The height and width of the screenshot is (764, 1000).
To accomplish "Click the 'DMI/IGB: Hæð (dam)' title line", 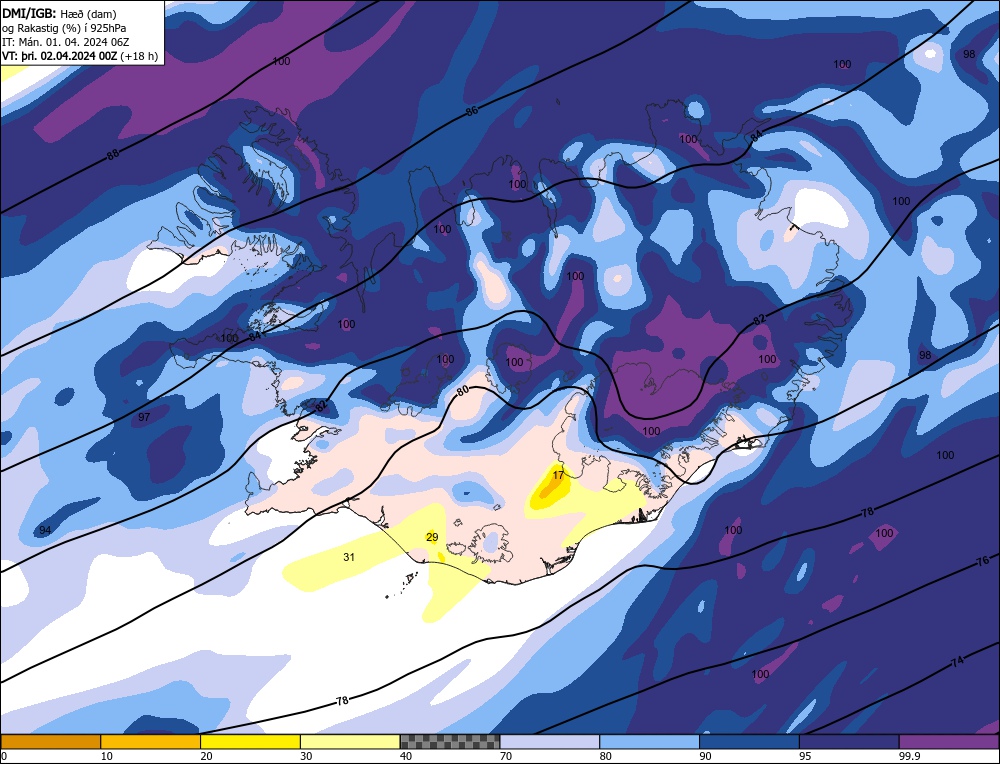I will (x=60, y=13).
